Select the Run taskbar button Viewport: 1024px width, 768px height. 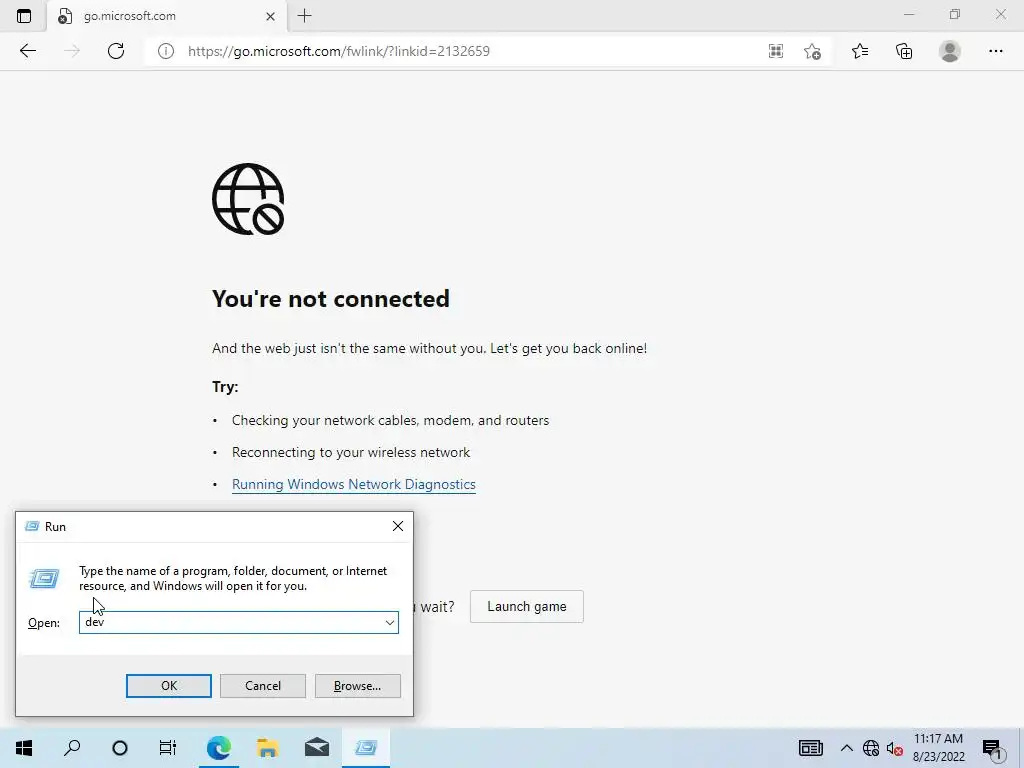tap(366, 748)
